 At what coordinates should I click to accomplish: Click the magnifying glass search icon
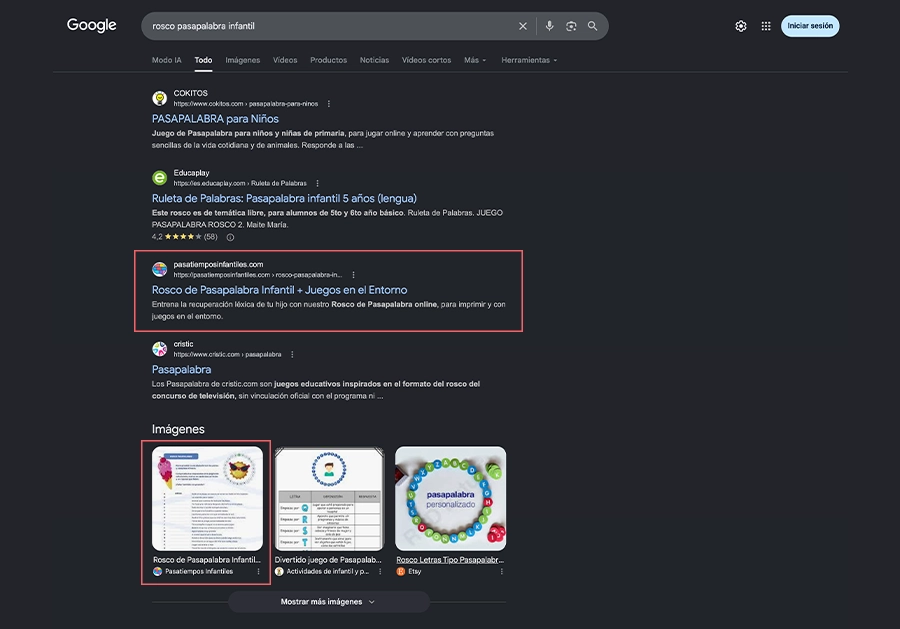click(x=592, y=26)
